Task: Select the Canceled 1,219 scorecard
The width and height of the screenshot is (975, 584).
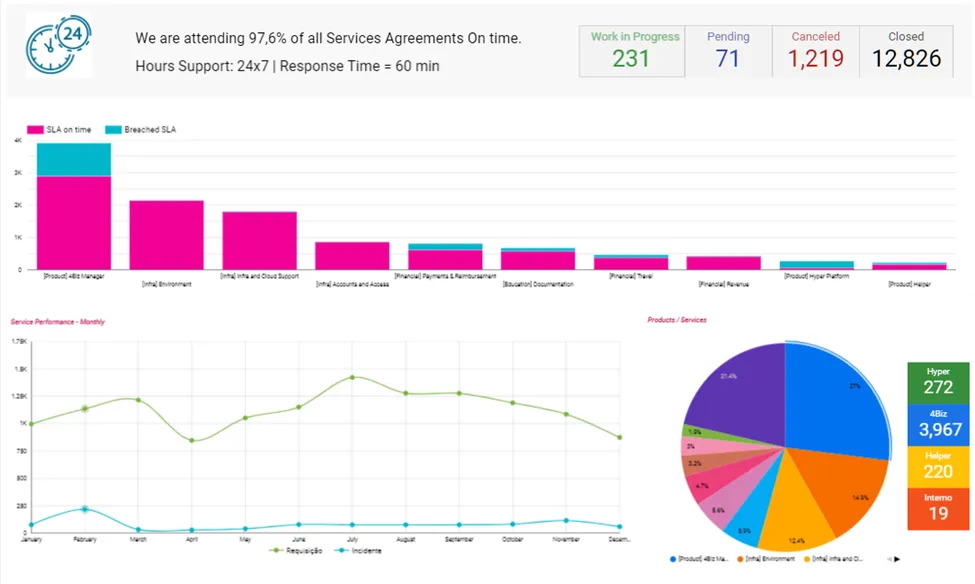Action: click(x=816, y=51)
